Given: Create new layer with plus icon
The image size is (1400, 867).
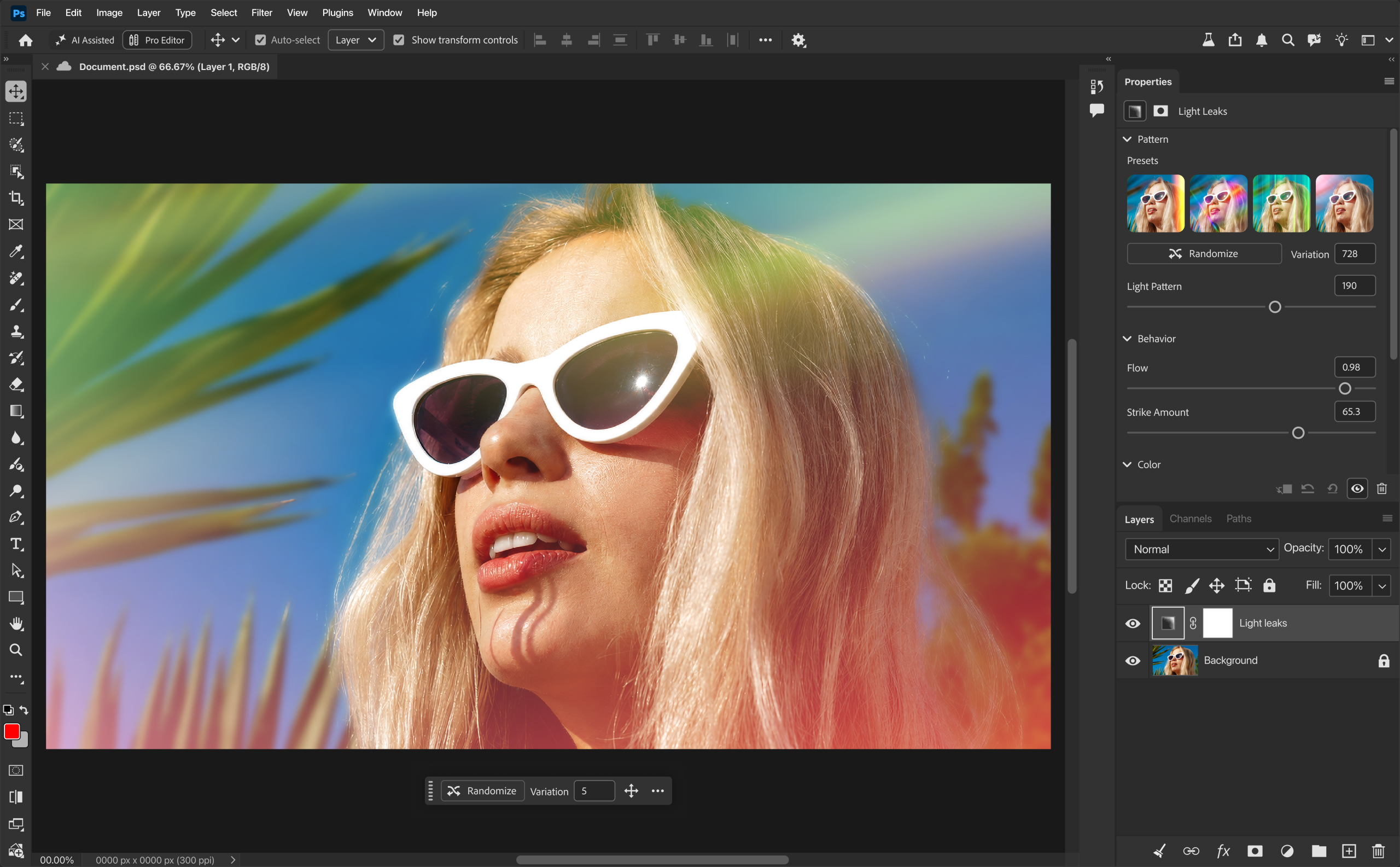Looking at the screenshot, I should [x=1349, y=851].
